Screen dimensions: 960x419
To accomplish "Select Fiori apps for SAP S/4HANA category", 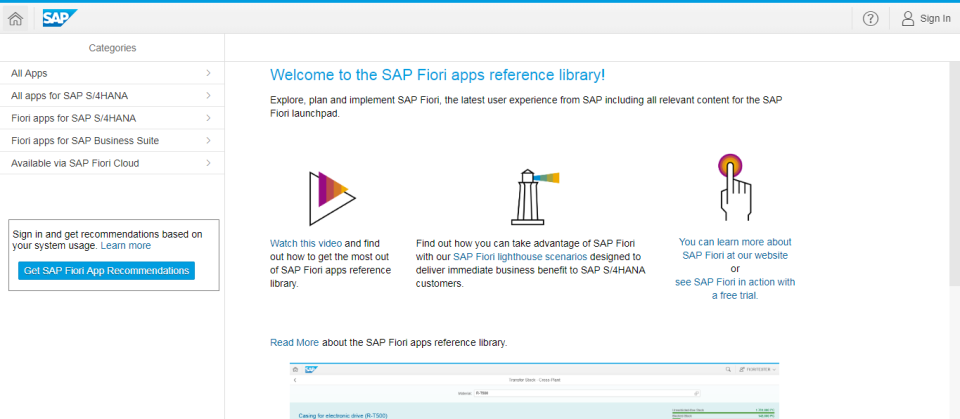I will pos(73,118).
